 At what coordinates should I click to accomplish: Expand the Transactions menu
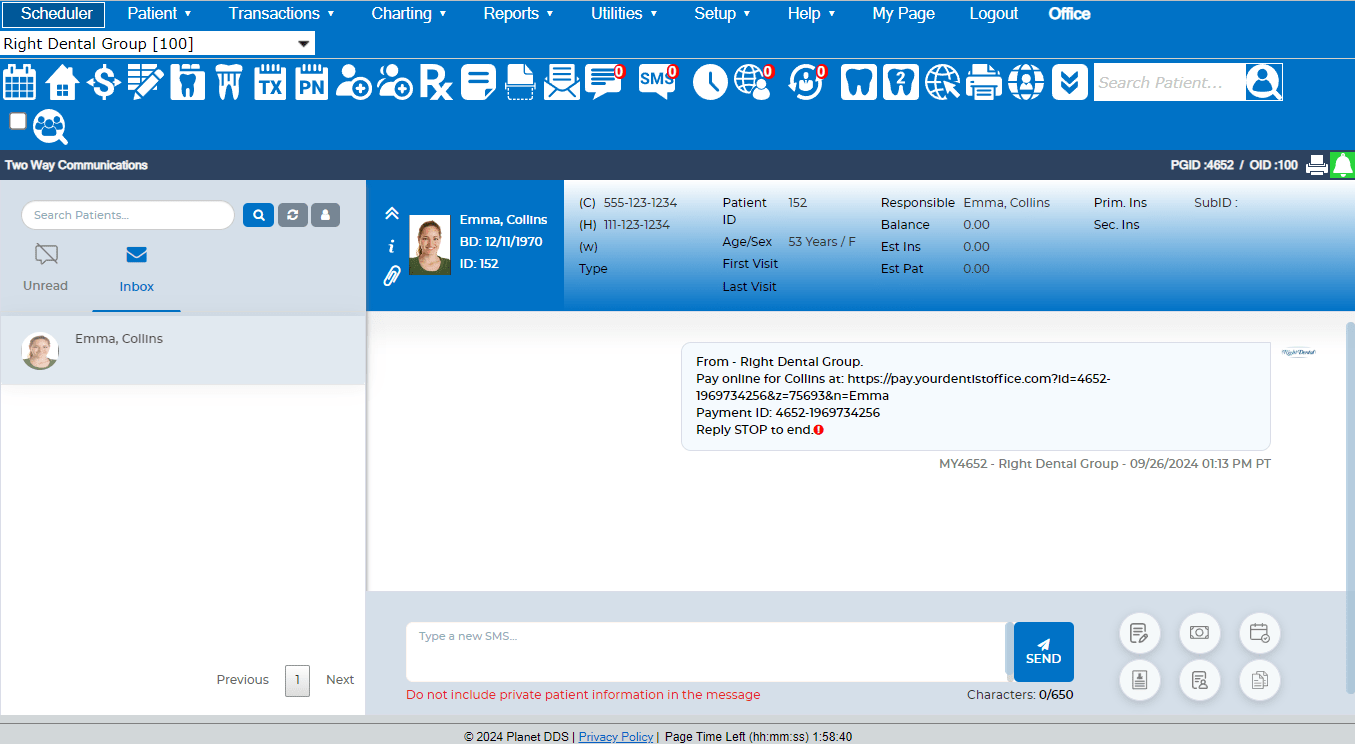click(x=281, y=14)
